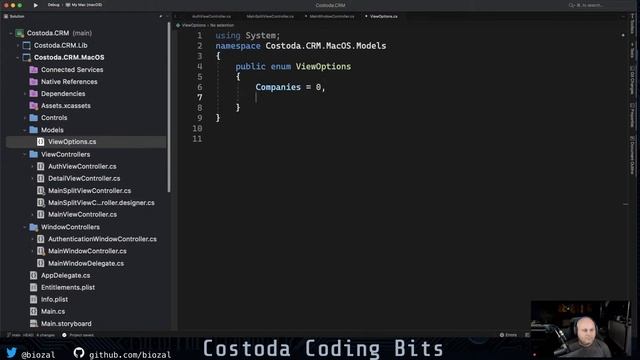Collapse the ViewControllers folder
The height and width of the screenshot is (360, 640).
pyautogui.click(x=25, y=155)
